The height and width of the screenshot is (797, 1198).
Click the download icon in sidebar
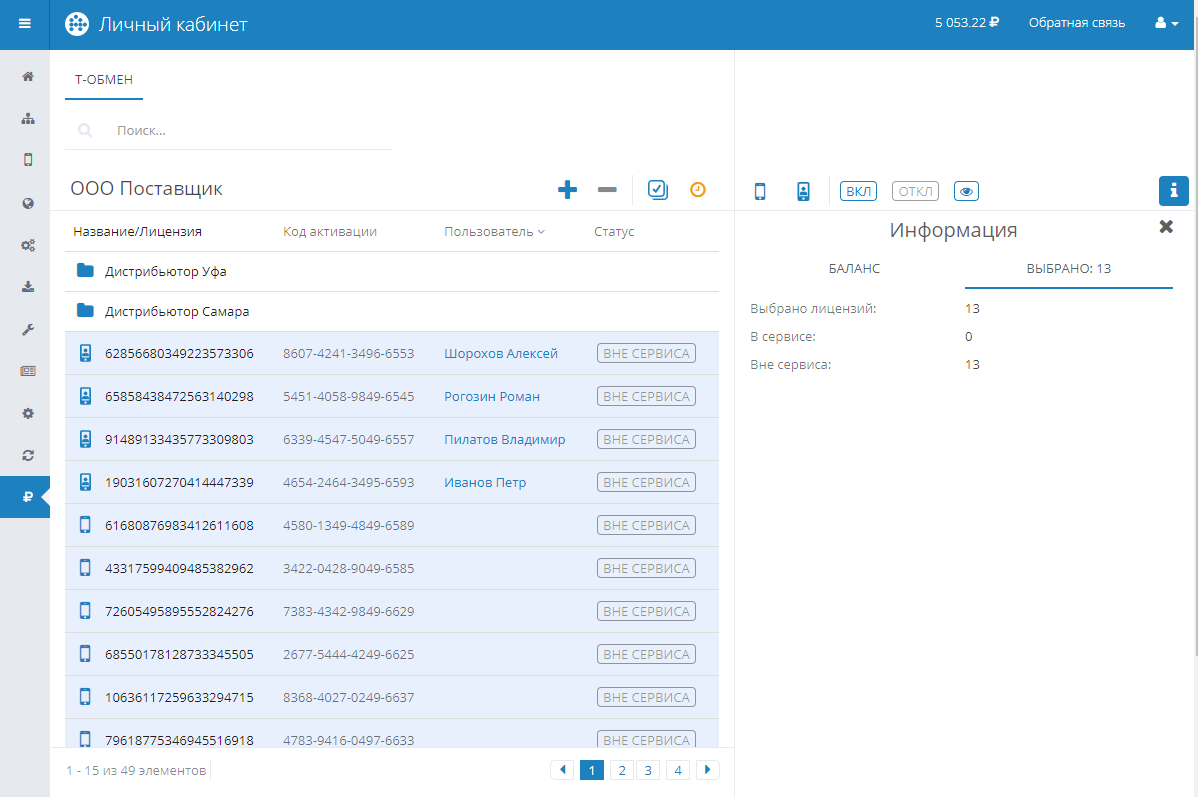28,287
